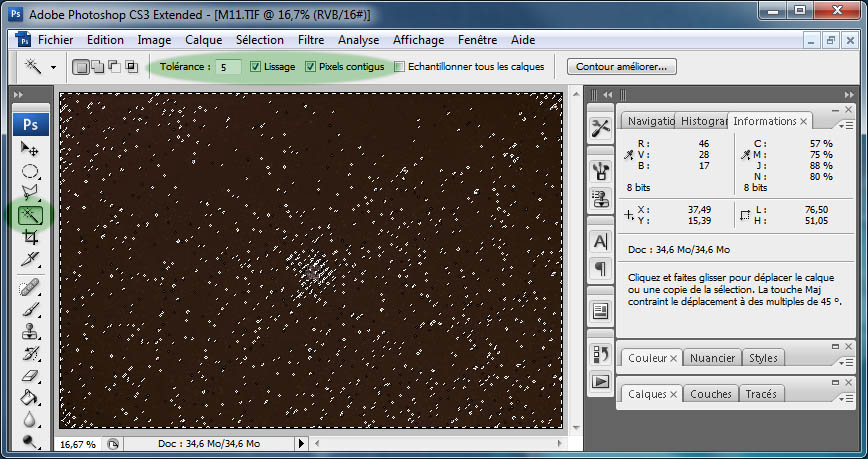Open the History dock panel icon
Image resolution: width=868 pixels, height=459 pixels.
click(x=600, y=354)
